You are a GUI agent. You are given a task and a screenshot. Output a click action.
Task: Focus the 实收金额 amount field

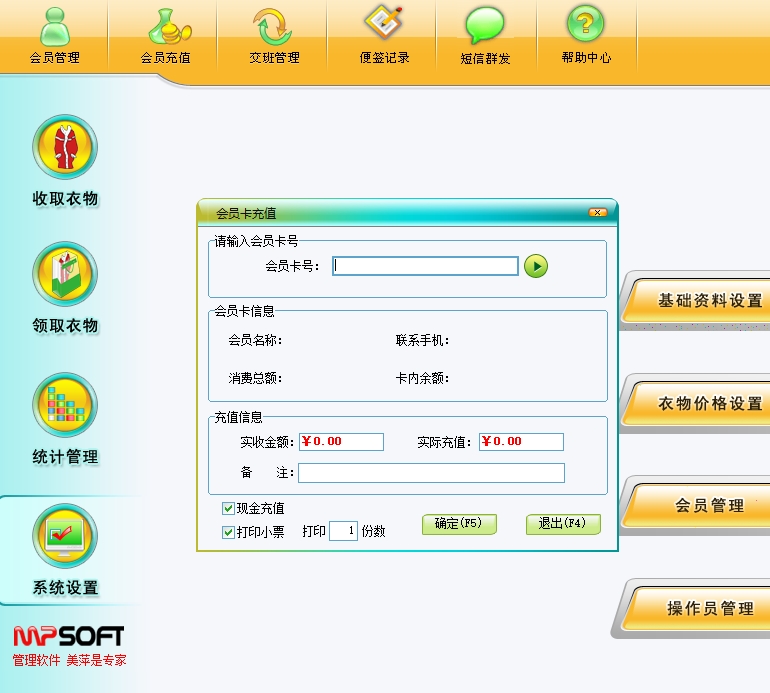coord(340,442)
